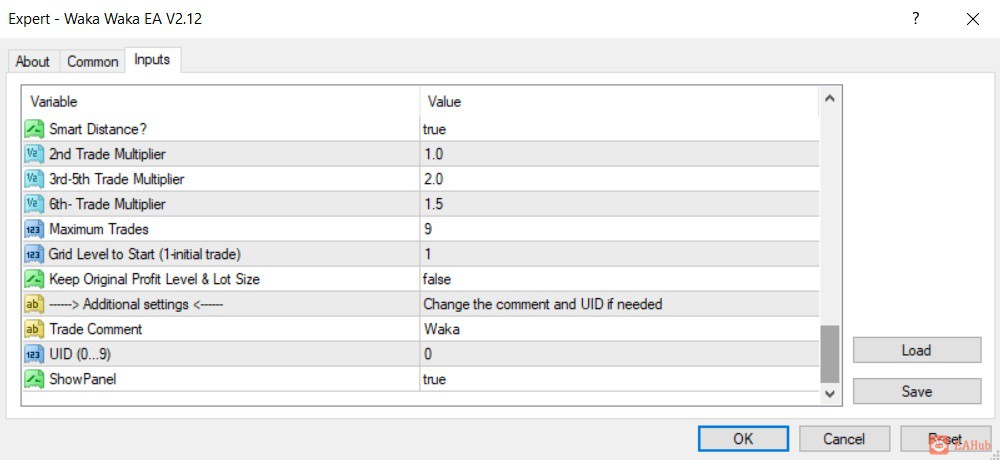Select the Inputs tab
Viewport: 1000px width, 460px height.
[152, 60]
